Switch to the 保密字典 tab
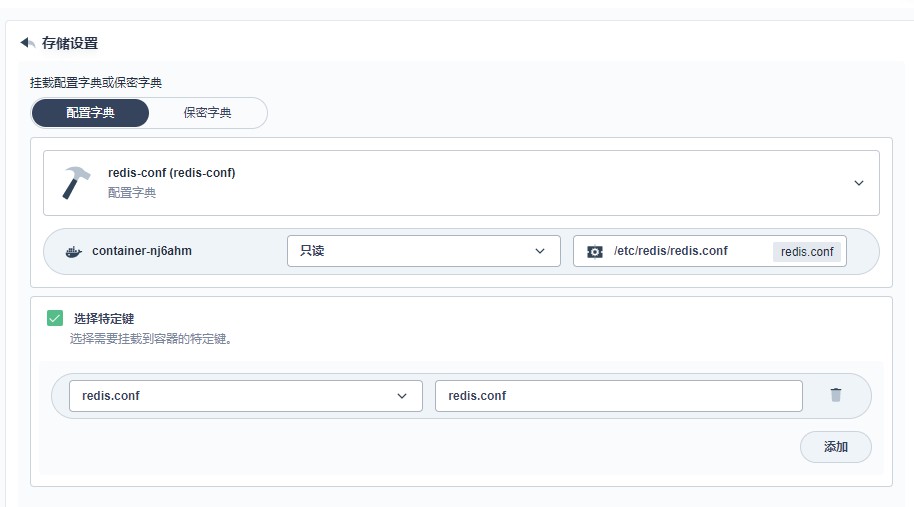 pyautogui.click(x=208, y=112)
